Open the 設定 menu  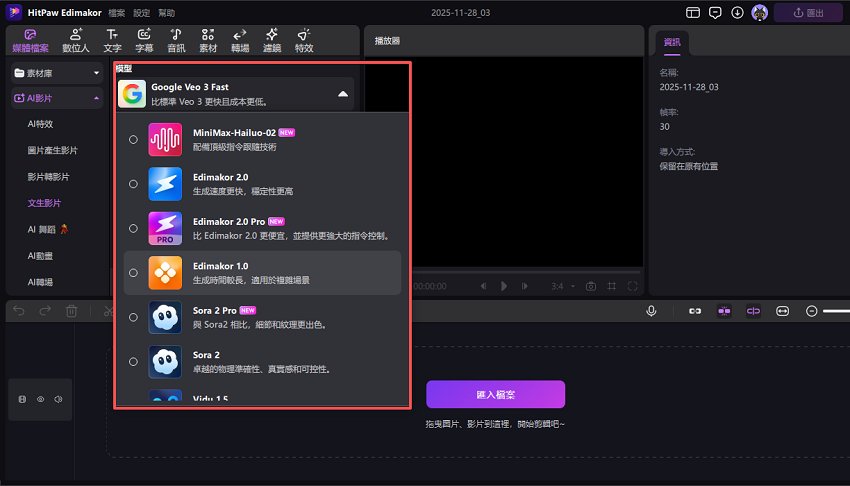(x=141, y=13)
